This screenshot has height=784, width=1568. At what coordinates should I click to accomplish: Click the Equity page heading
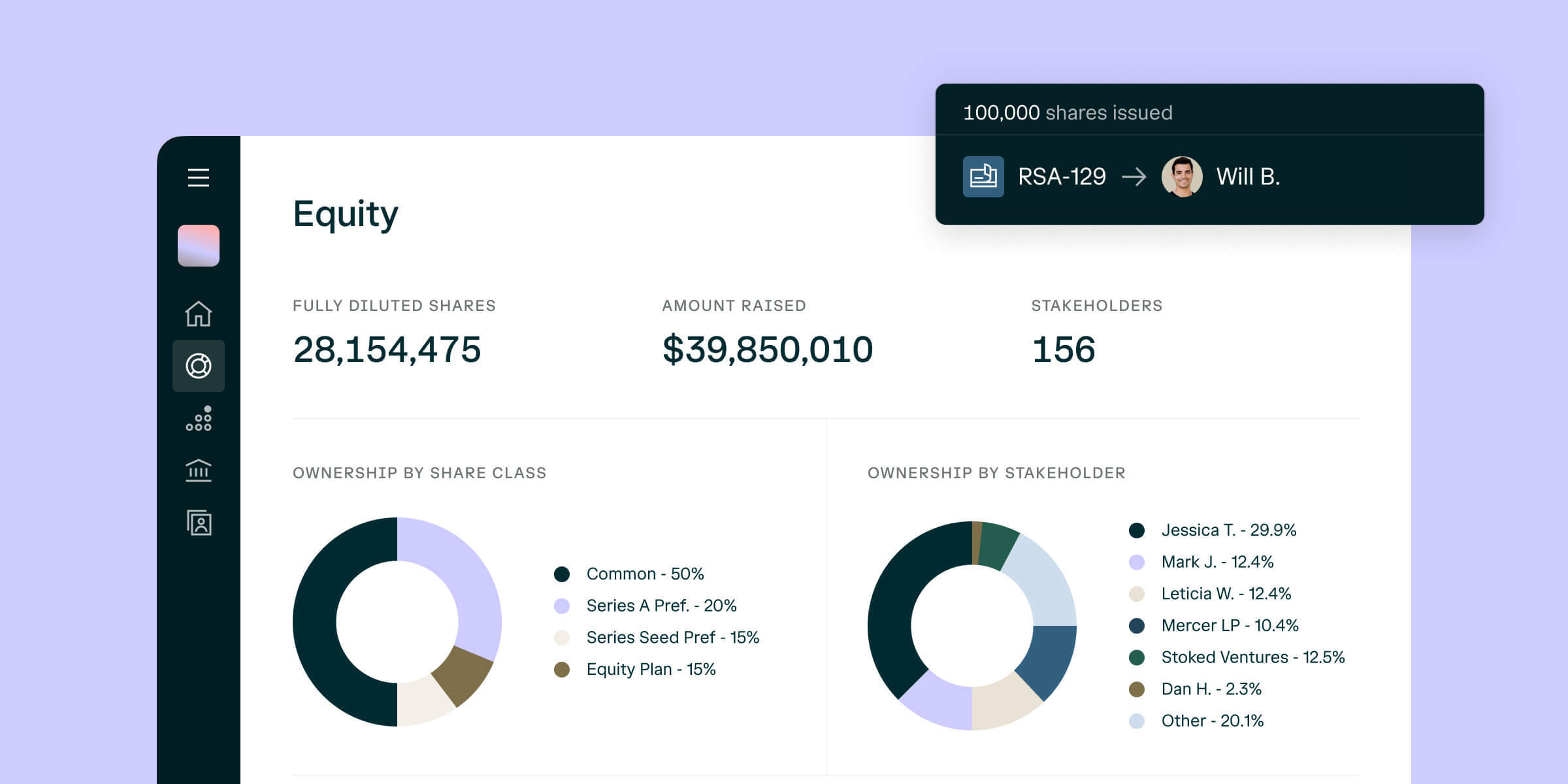tap(346, 213)
